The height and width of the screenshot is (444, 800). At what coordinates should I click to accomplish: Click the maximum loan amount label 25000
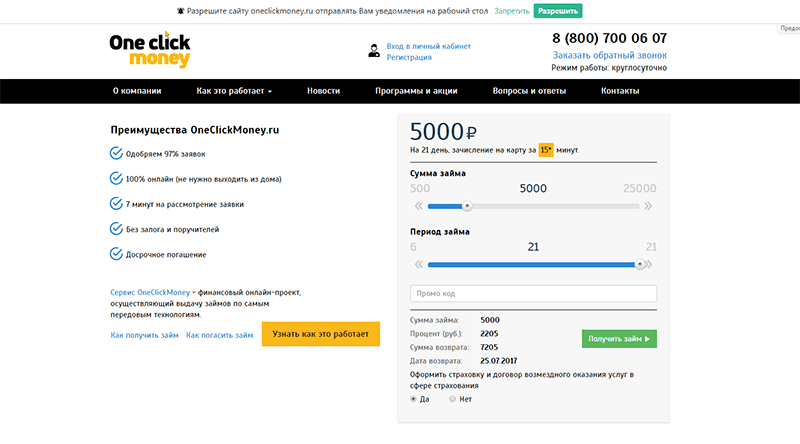click(640, 188)
